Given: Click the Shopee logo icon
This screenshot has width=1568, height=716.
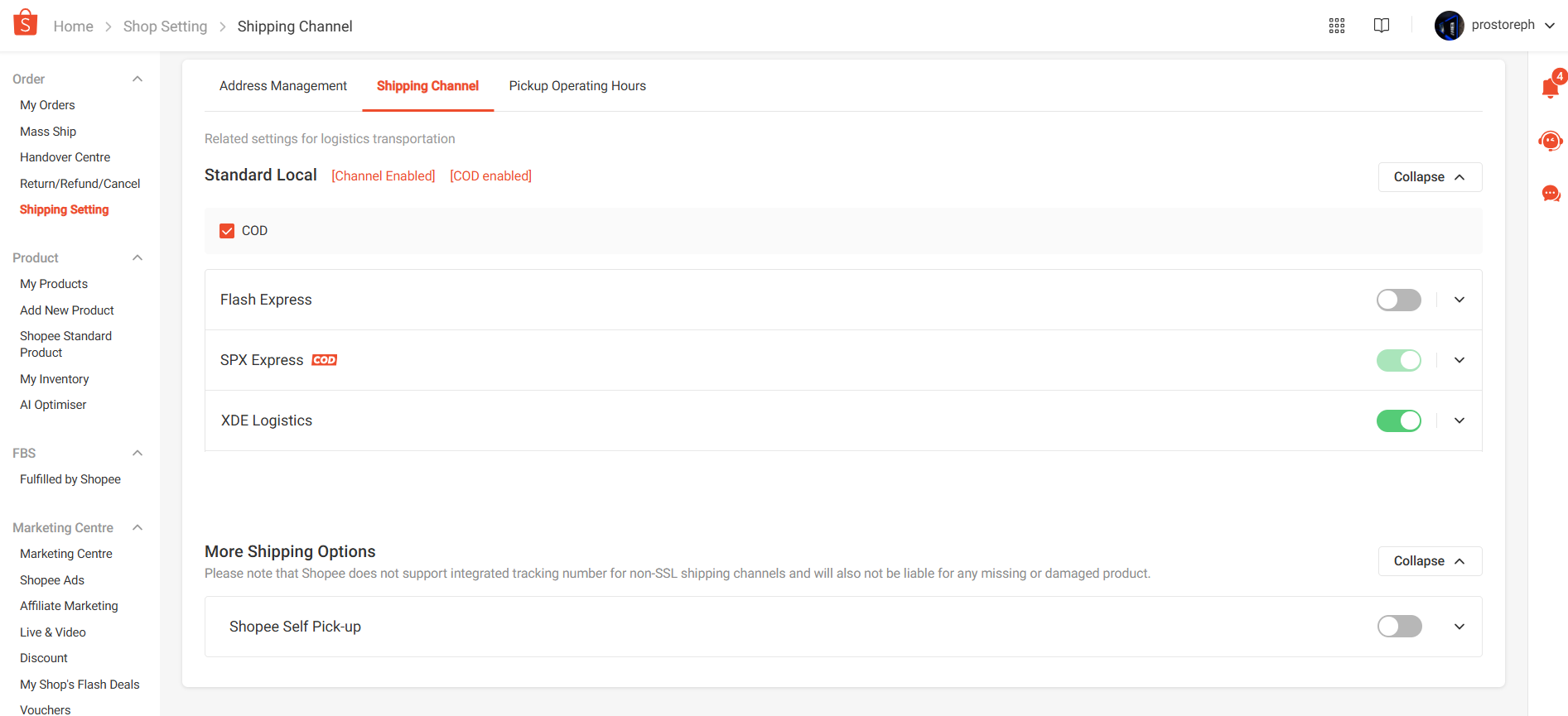Looking at the screenshot, I should pos(26,22).
